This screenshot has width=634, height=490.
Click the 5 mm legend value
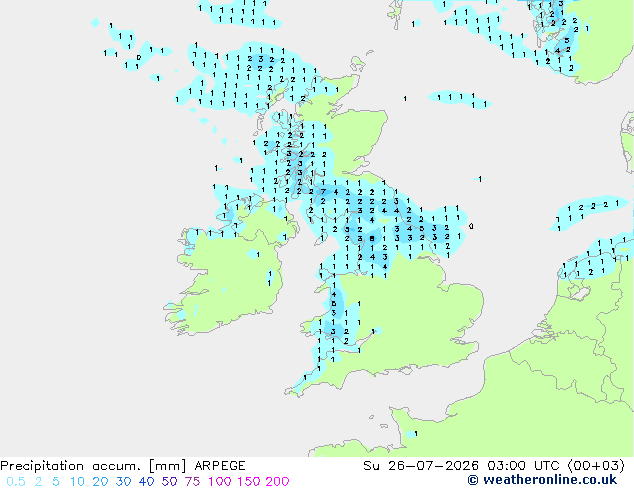pos(56,482)
